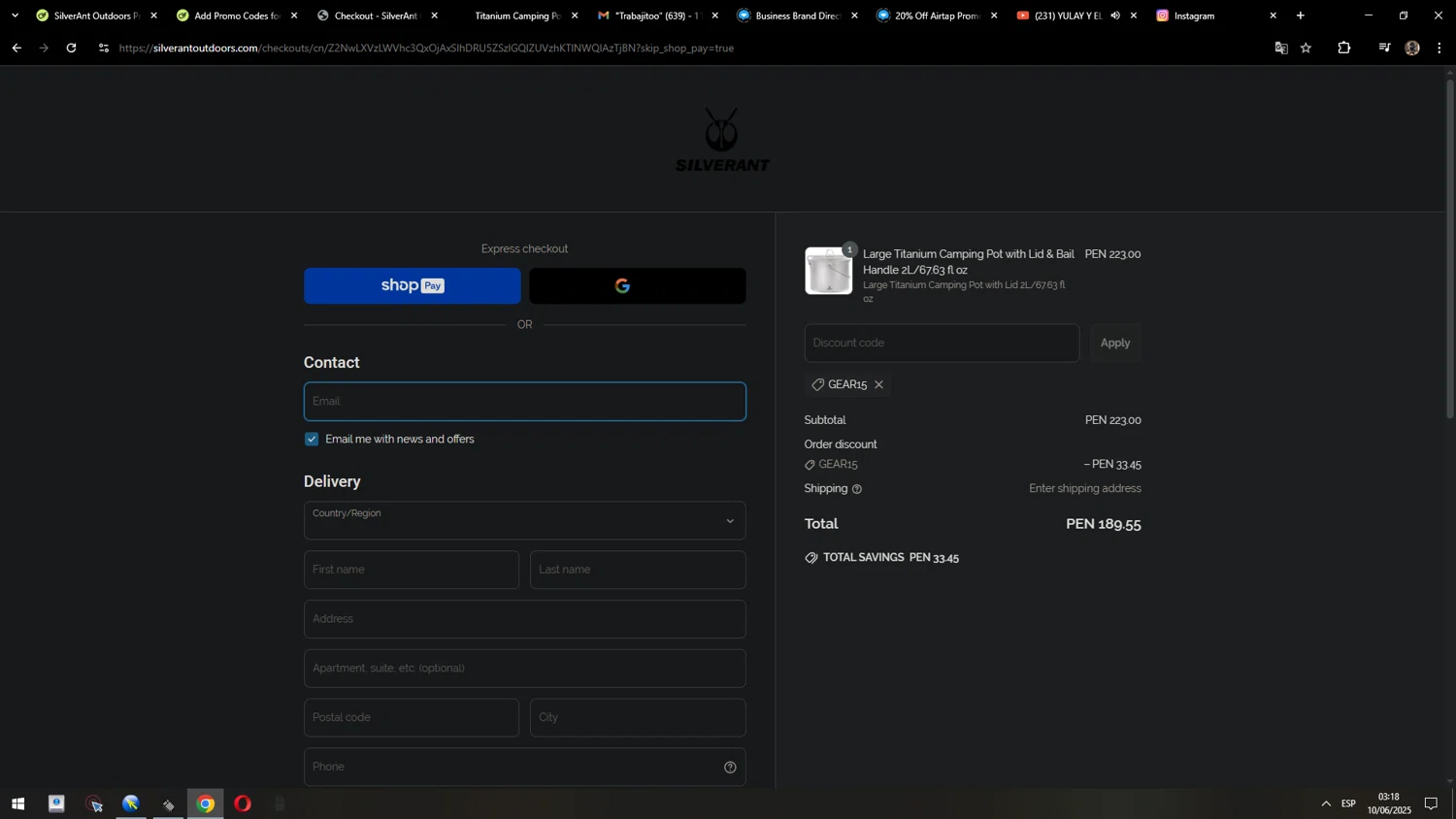Screen dimensions: 1456x819
Task: Pay with Shop Pay express button
Action: tap(413, 285)
